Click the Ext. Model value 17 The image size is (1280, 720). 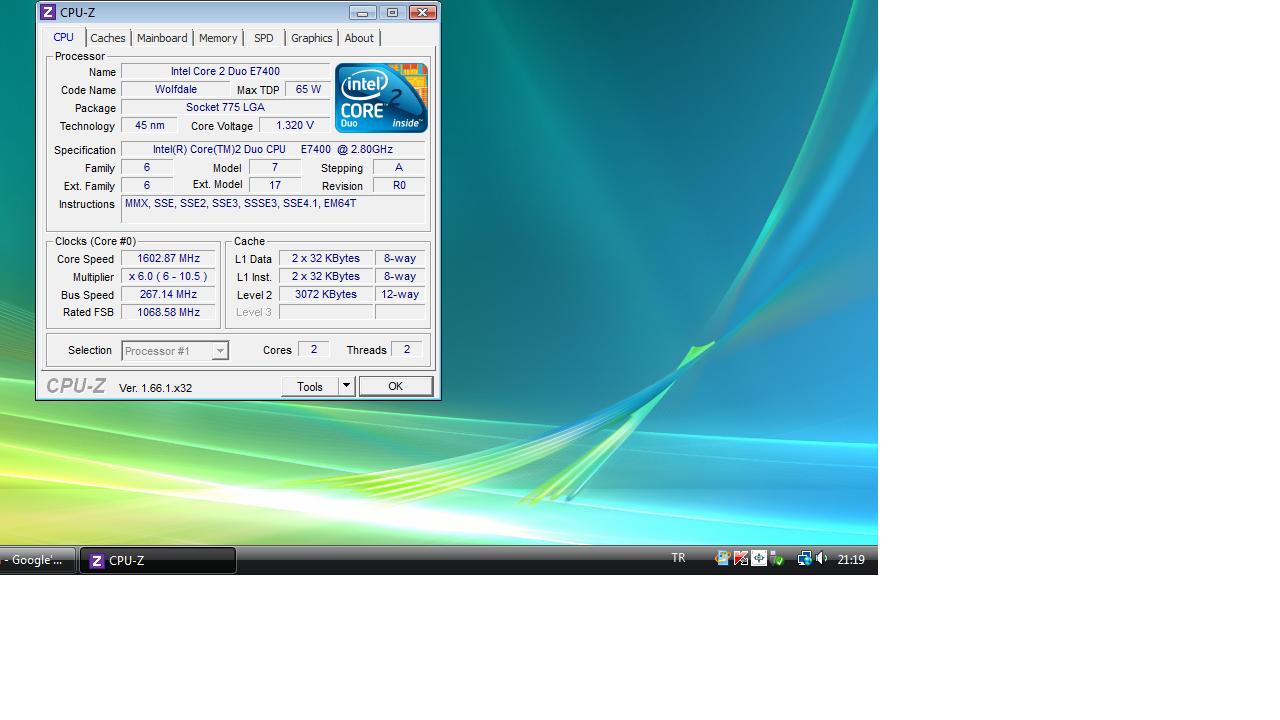(x=275, y=186)
